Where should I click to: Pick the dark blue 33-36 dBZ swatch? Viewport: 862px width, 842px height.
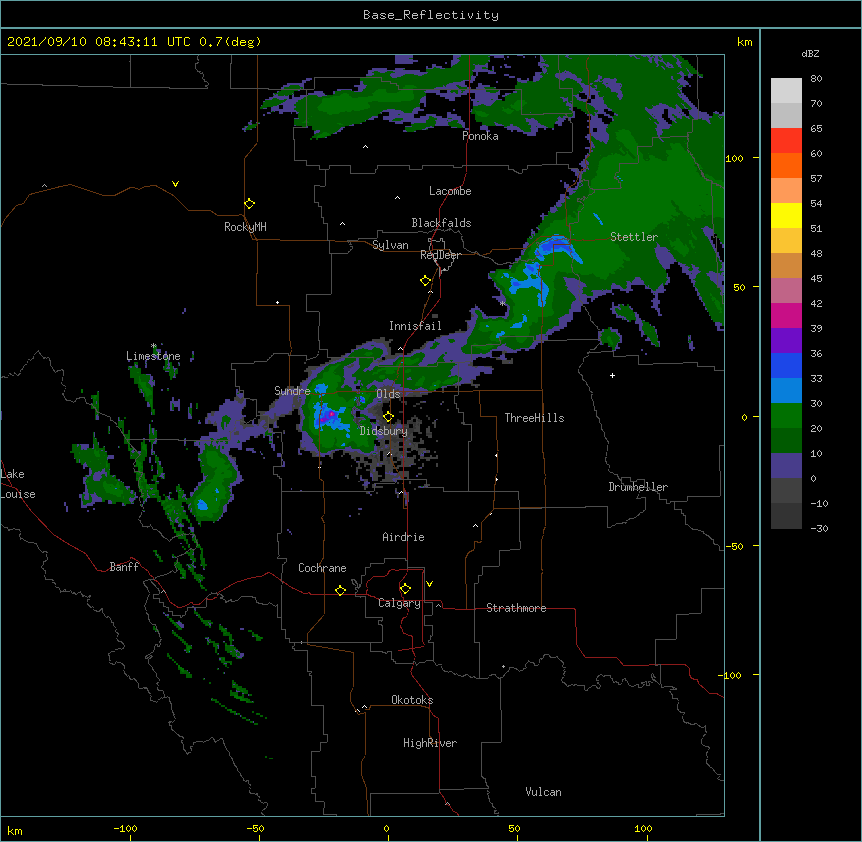pos(786,365)
